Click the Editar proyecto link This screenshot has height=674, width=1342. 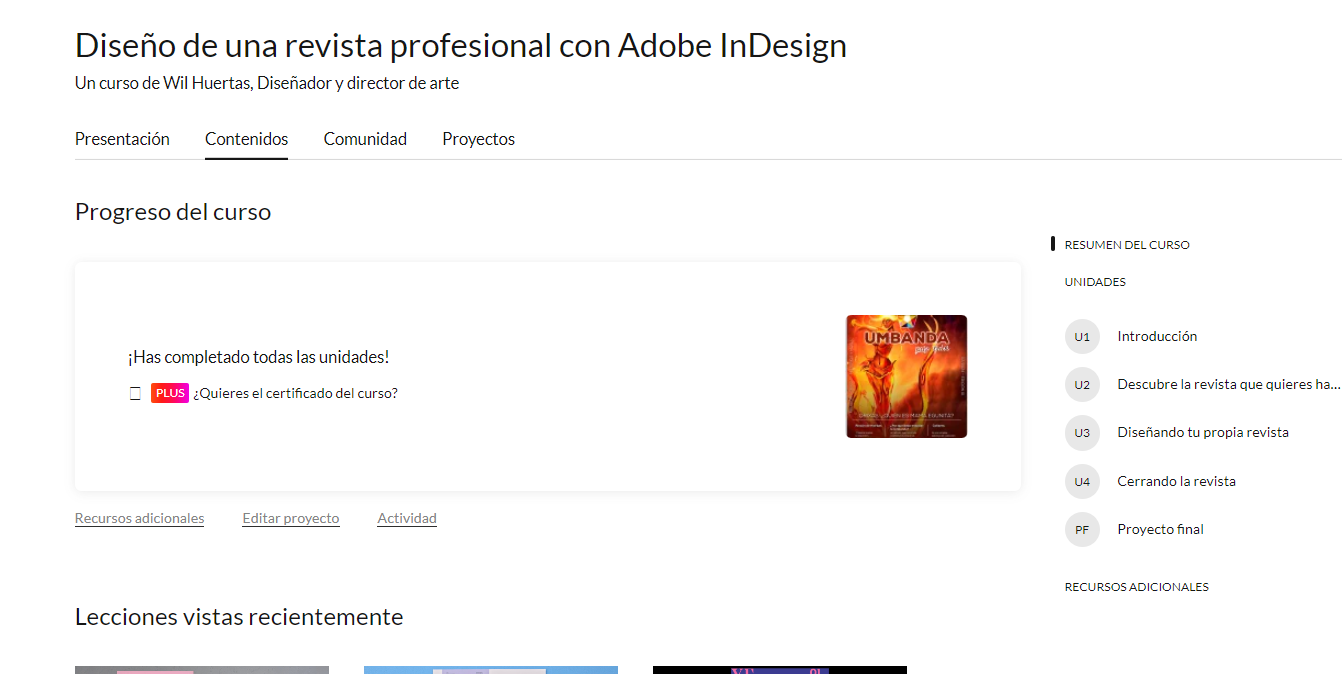coord(291,518)
